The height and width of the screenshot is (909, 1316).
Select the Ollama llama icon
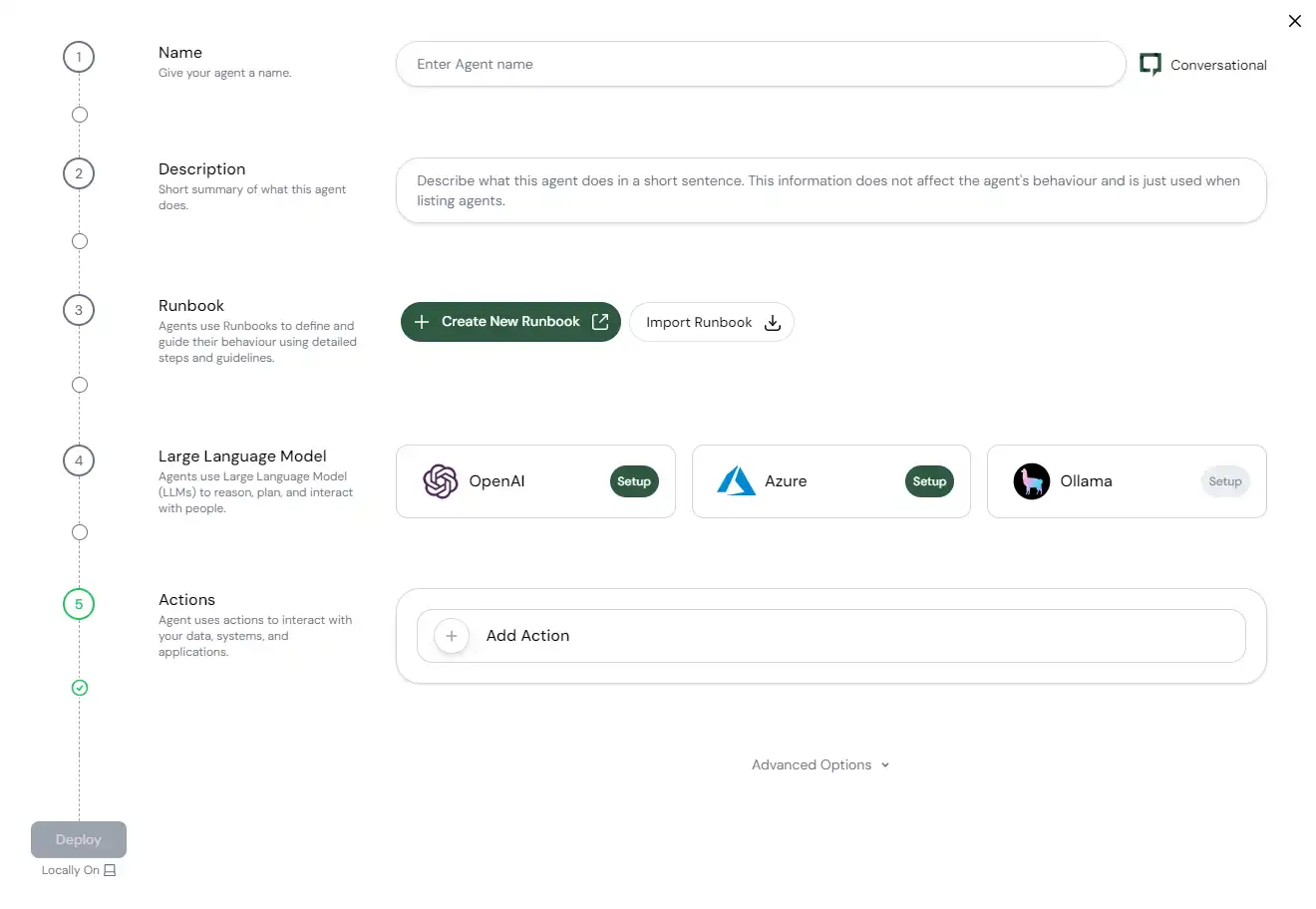pyautogui.click(x=1032, y=481)
